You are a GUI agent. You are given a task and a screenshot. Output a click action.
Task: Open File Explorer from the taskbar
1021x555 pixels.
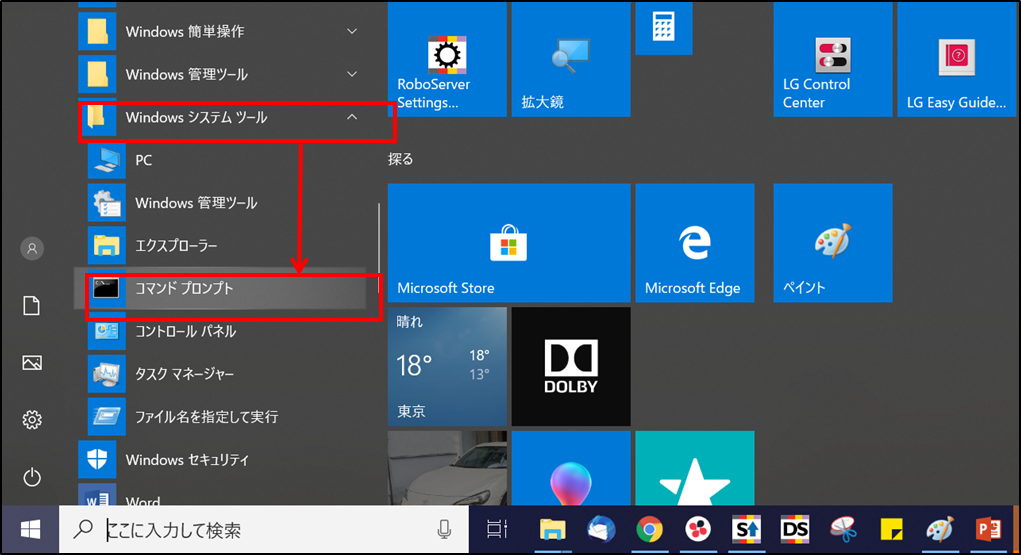[552, 530]
